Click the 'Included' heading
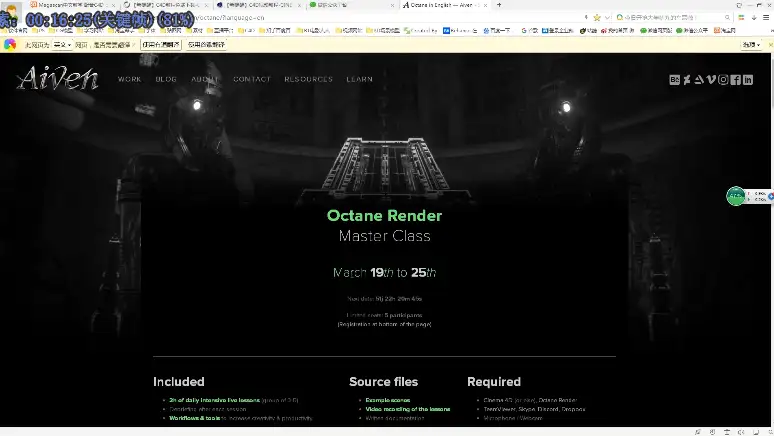Image resolution: width=774 pixels, height=436 pixels. coord(179,382)
